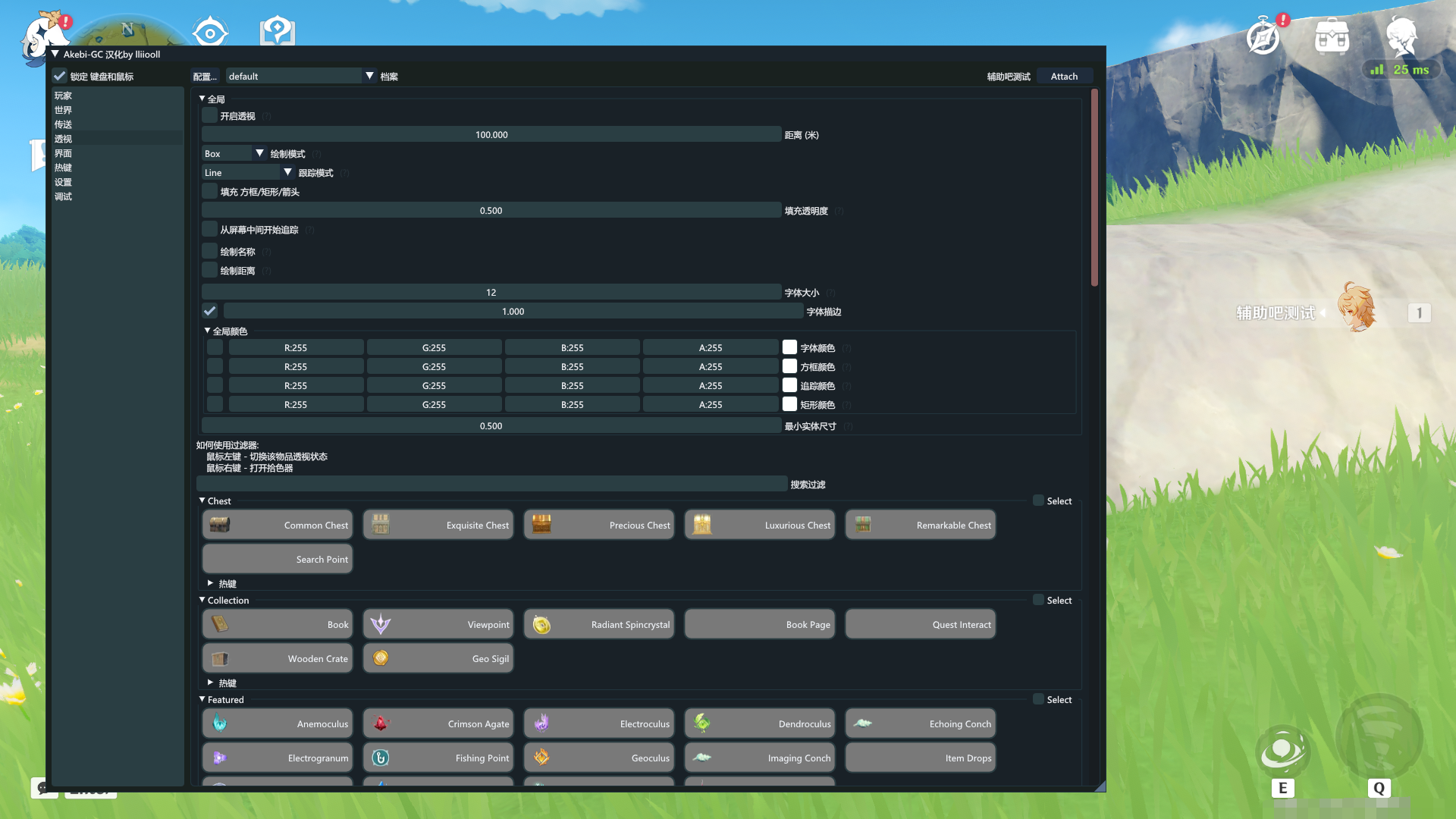Toggle 锁定 键盘和鼠标 checkbox

point(59,76)
